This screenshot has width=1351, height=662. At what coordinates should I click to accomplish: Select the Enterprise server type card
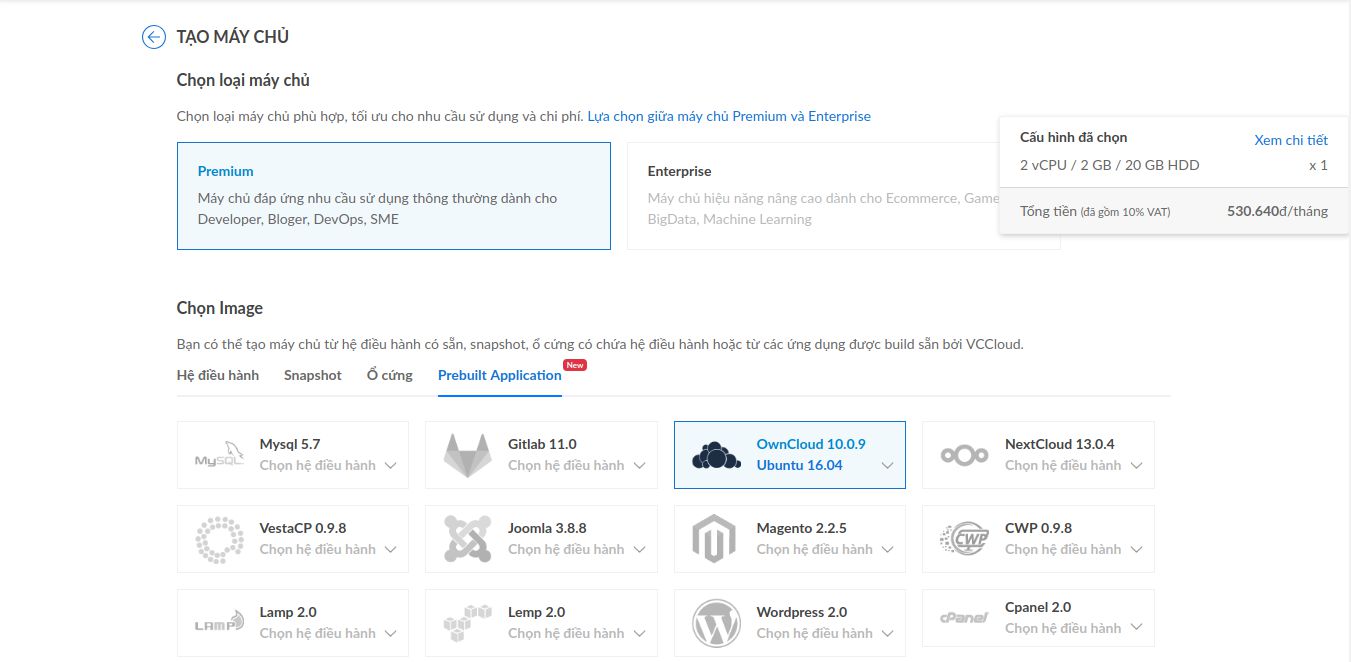(843, 195)
